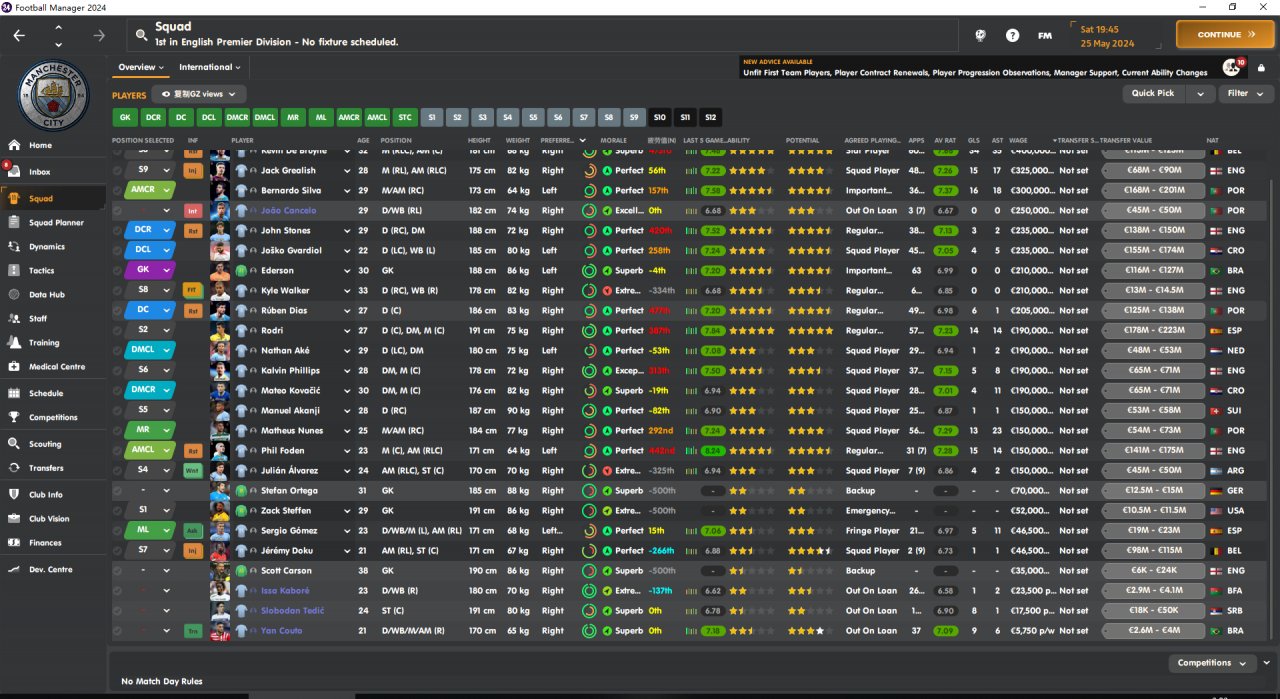1280x699 pixels.
Task: Click the Int tag on João Cancelo
Action: (193, 210)
